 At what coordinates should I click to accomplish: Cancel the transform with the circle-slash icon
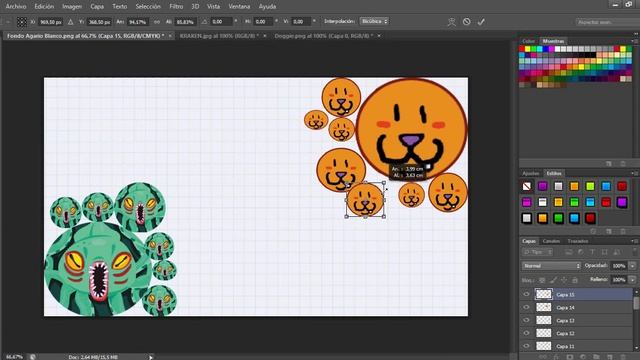click(x=467, y=22)
